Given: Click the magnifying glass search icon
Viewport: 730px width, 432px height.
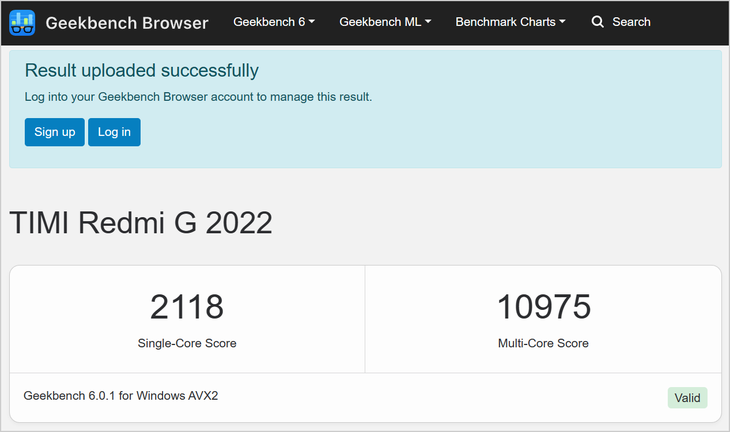Looking at the screenshot, I should (597, 22).
